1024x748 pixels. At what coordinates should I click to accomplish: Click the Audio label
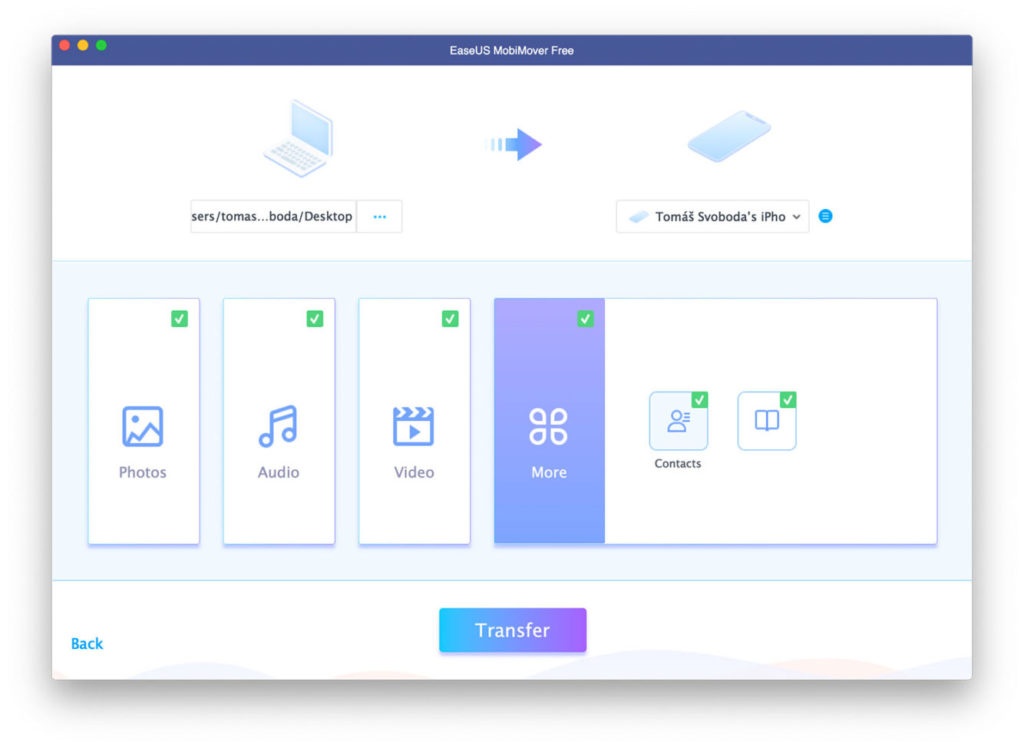tap(278, 472)
